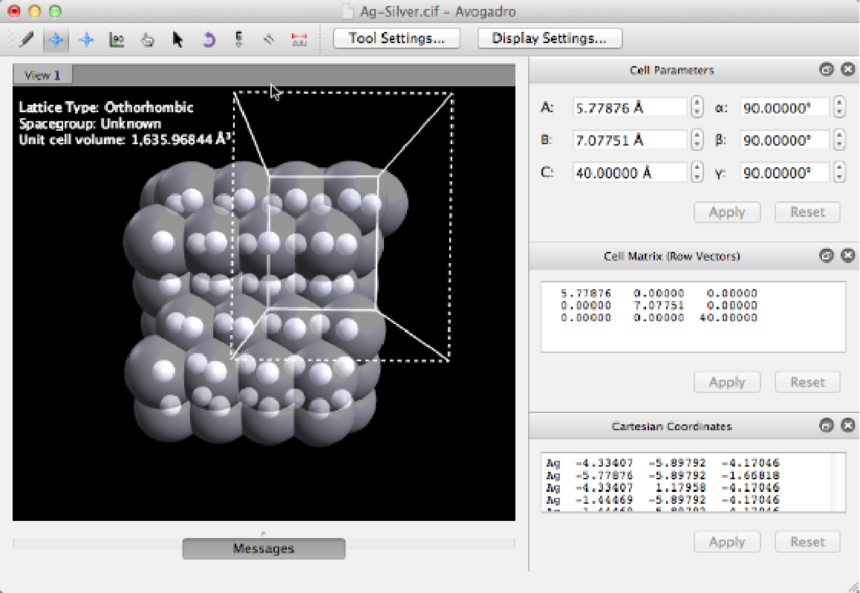This screenshot has width=860, height=593.
Task: Select the black arrow Selection tool
Action: (x=177, y=39)
